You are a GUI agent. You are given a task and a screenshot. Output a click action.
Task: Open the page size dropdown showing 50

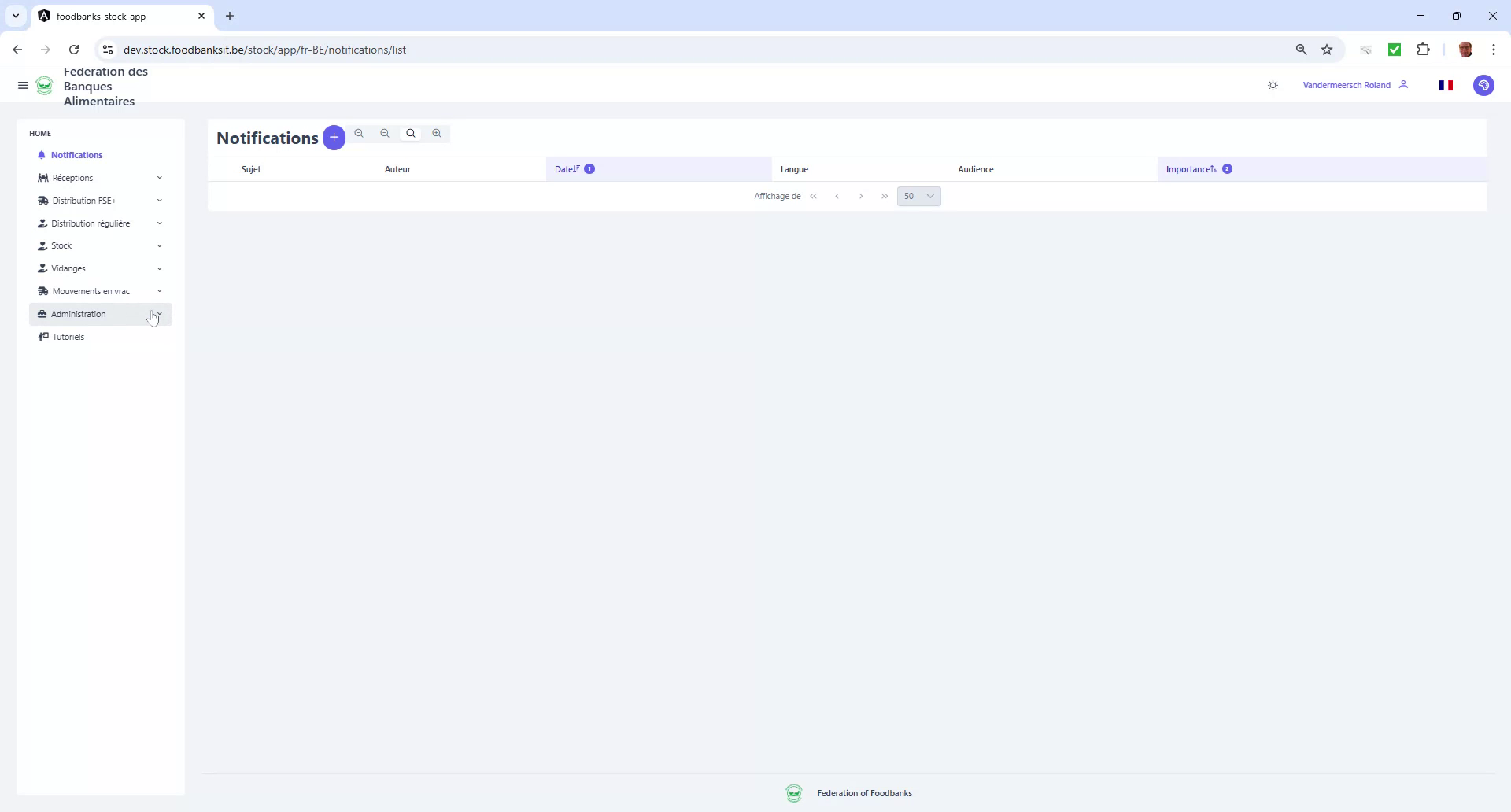coord(919,196)
